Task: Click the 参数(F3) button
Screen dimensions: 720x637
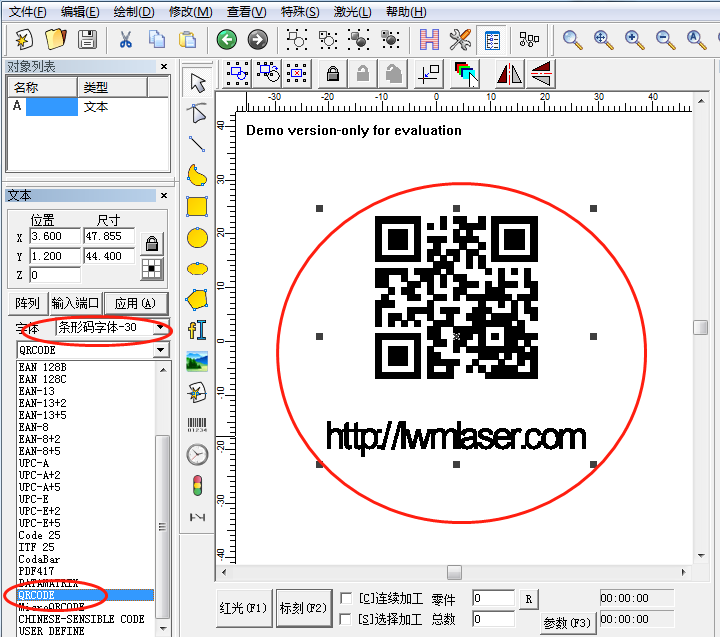Action: tap(568, 623)
